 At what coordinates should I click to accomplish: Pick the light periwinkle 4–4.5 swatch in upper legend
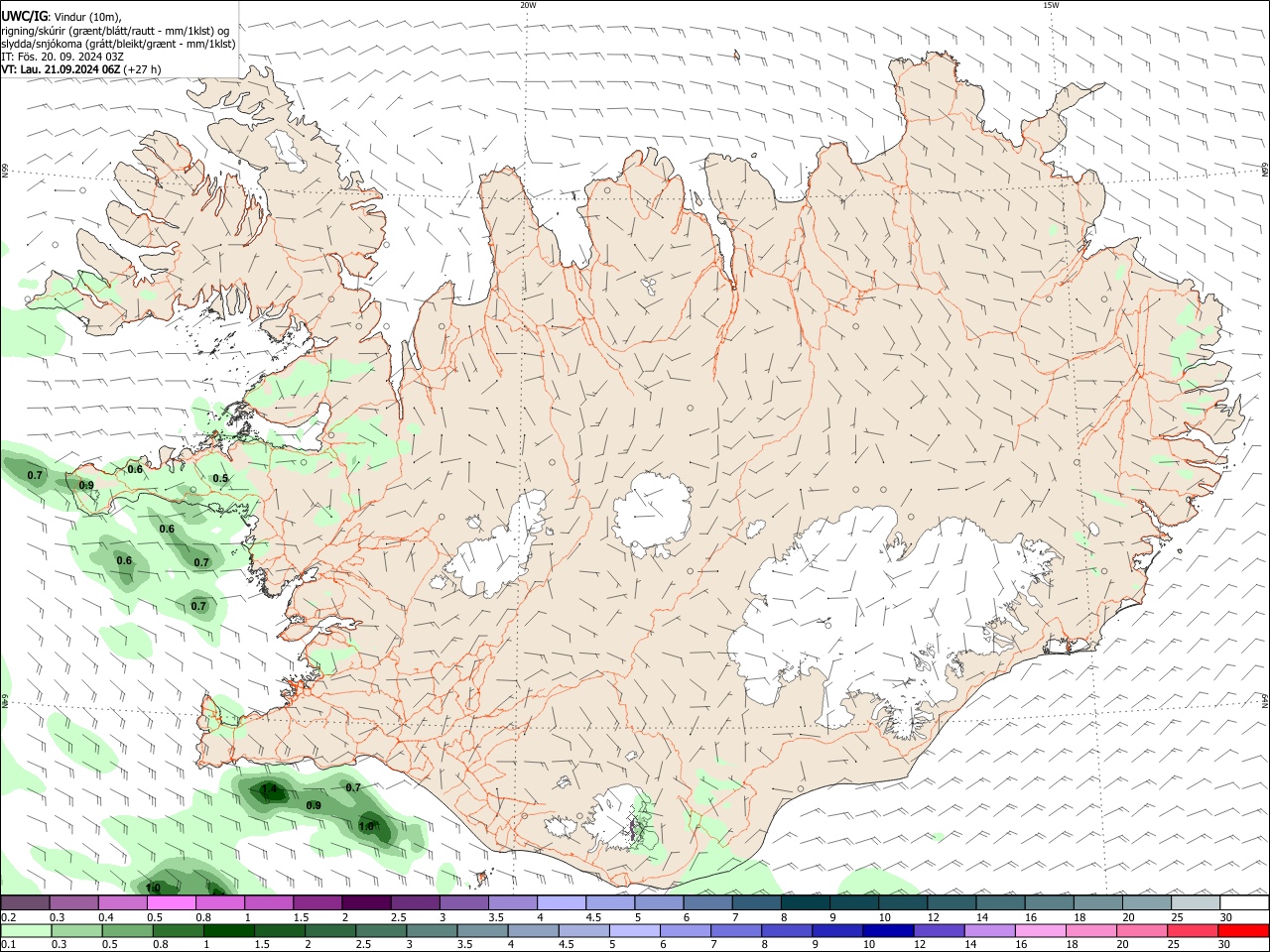561,902
